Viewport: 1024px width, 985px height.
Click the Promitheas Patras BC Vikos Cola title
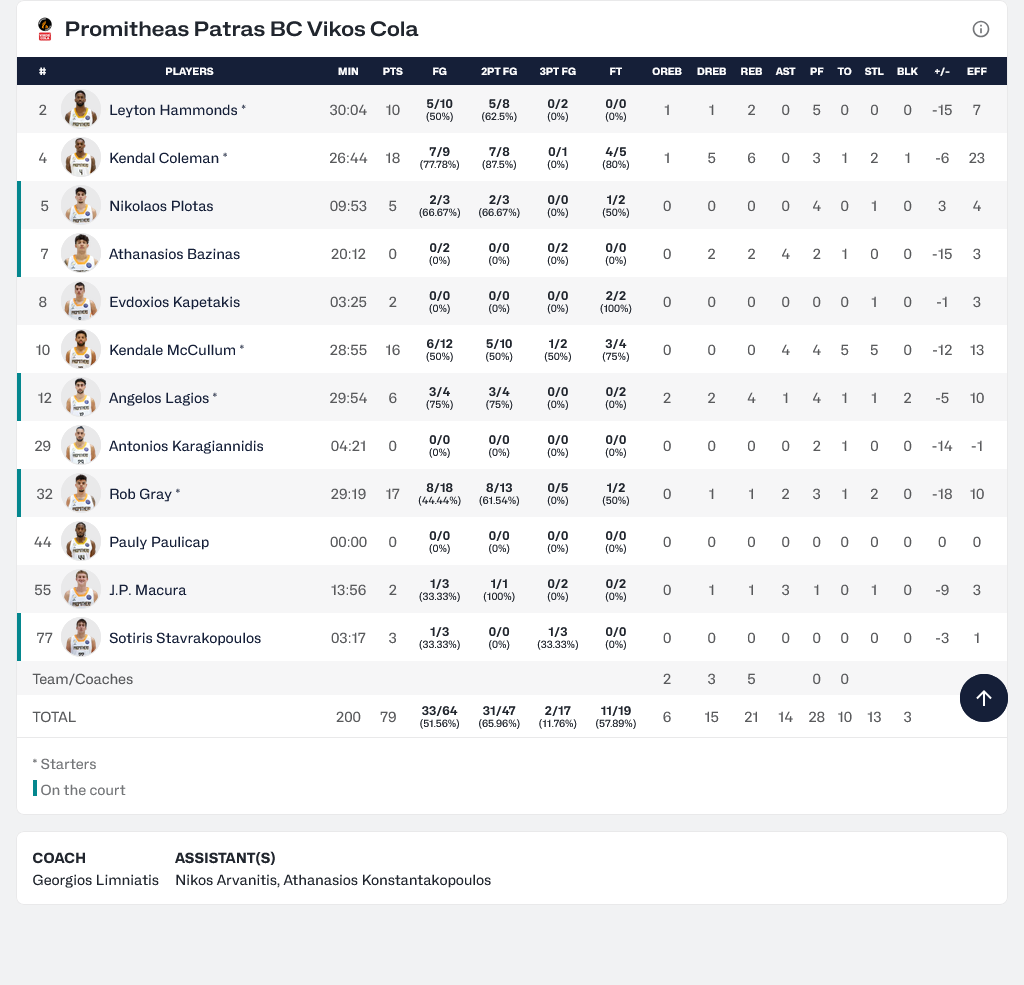[241, 29]
